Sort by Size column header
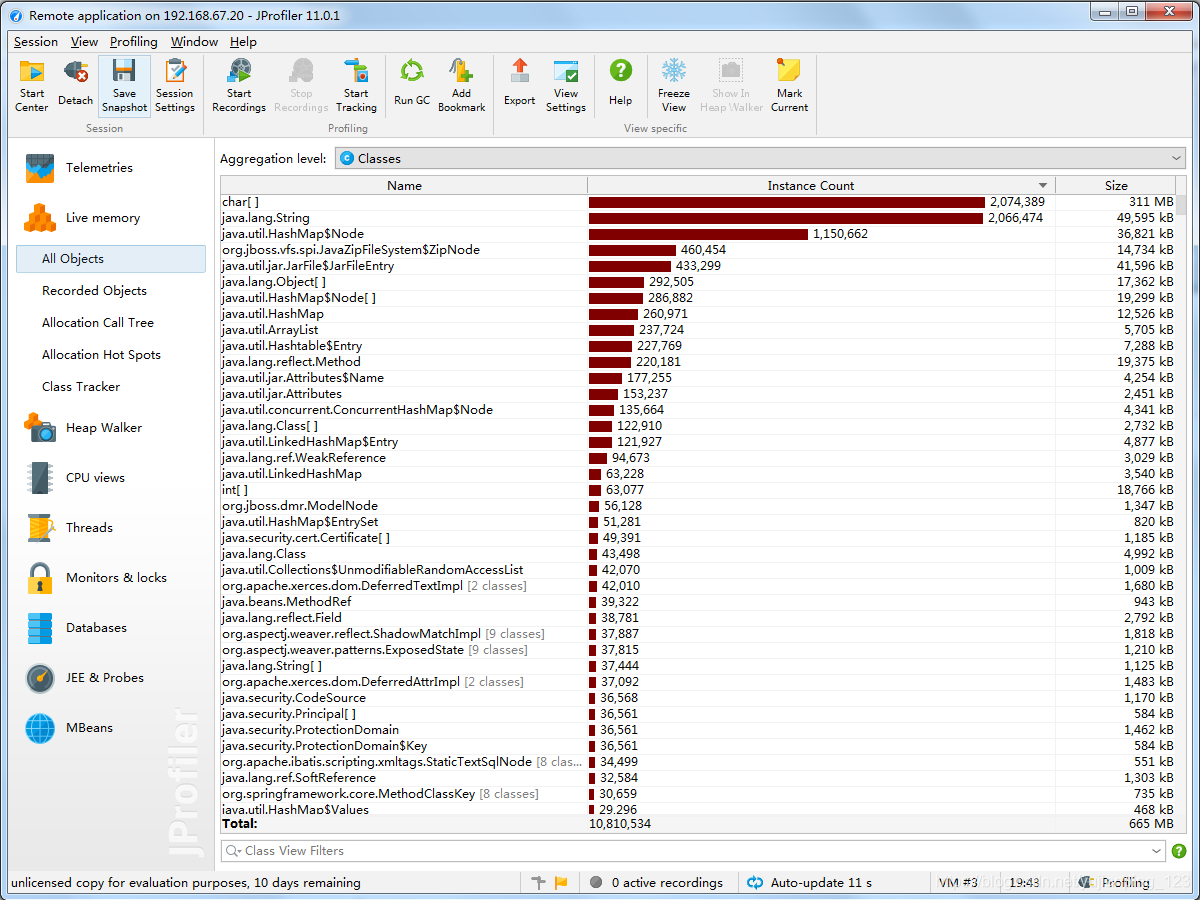The height and width of the screenshot is (900, 1200). 1116,185
